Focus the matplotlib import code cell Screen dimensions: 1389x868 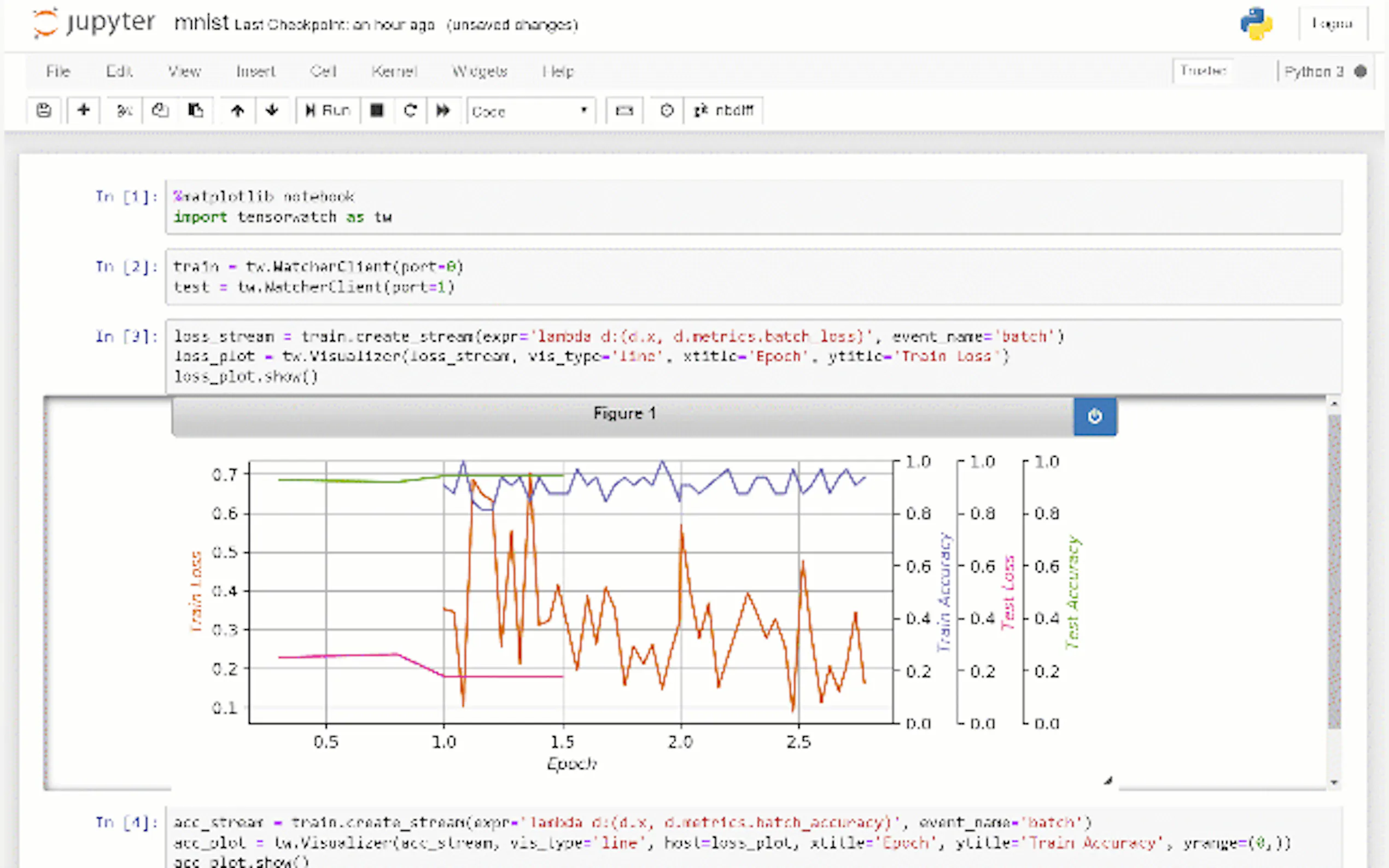[754, 207]
